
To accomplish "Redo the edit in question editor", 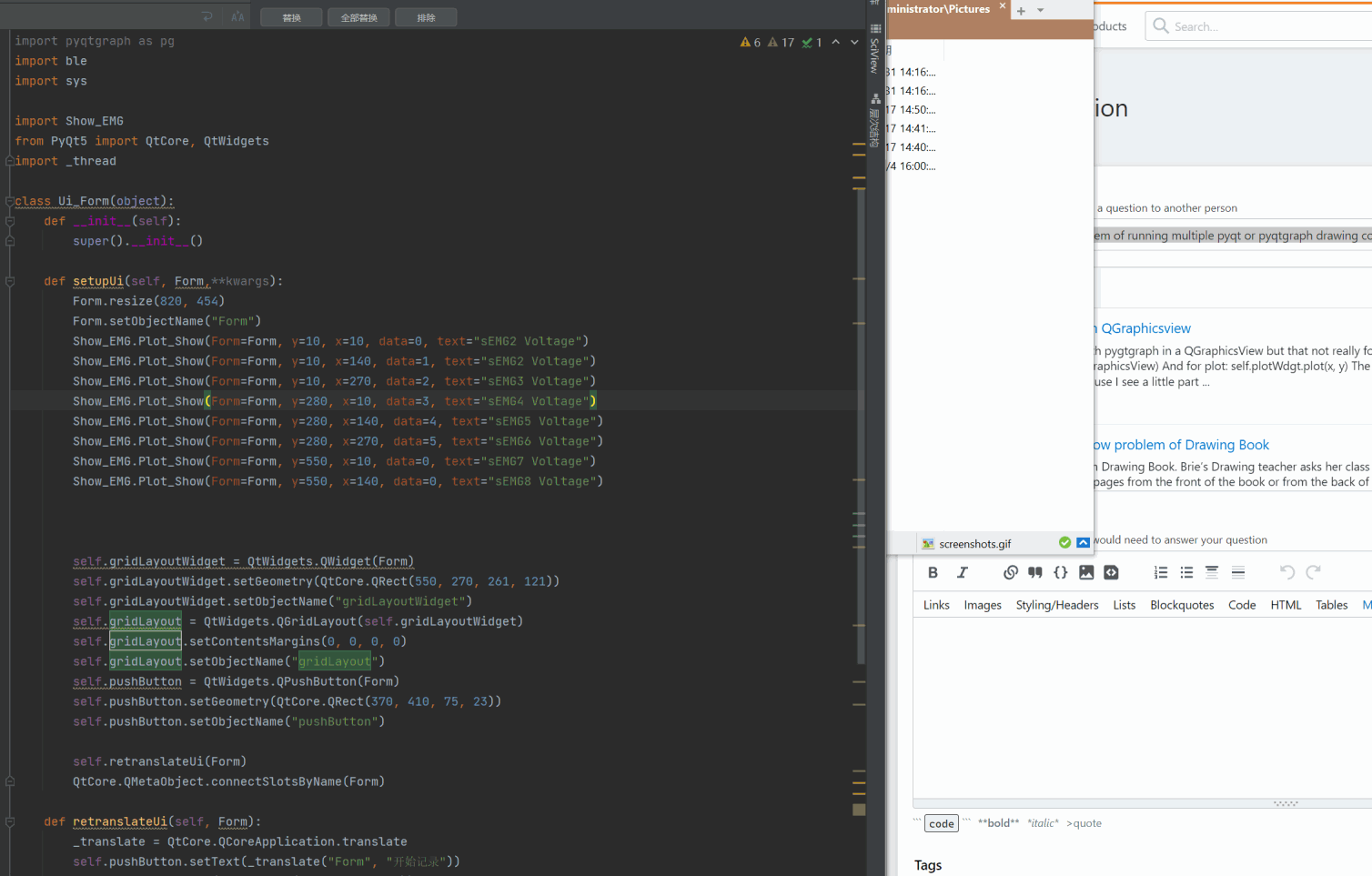I will [x=1313, y=572].
